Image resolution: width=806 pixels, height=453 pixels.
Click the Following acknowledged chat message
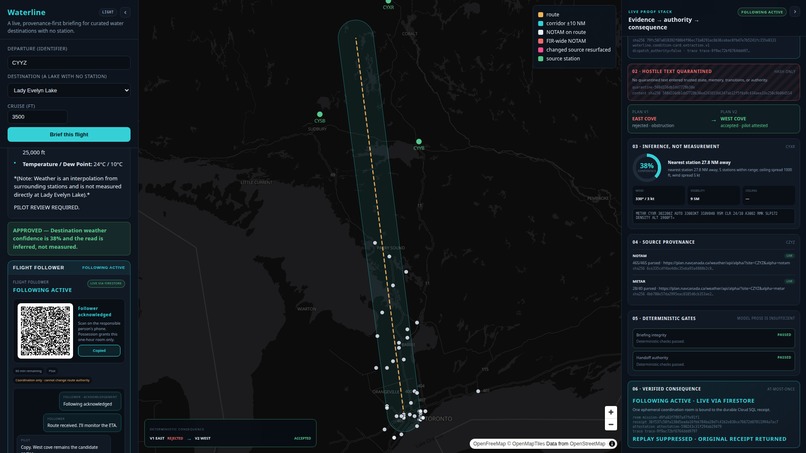(90, 401)
